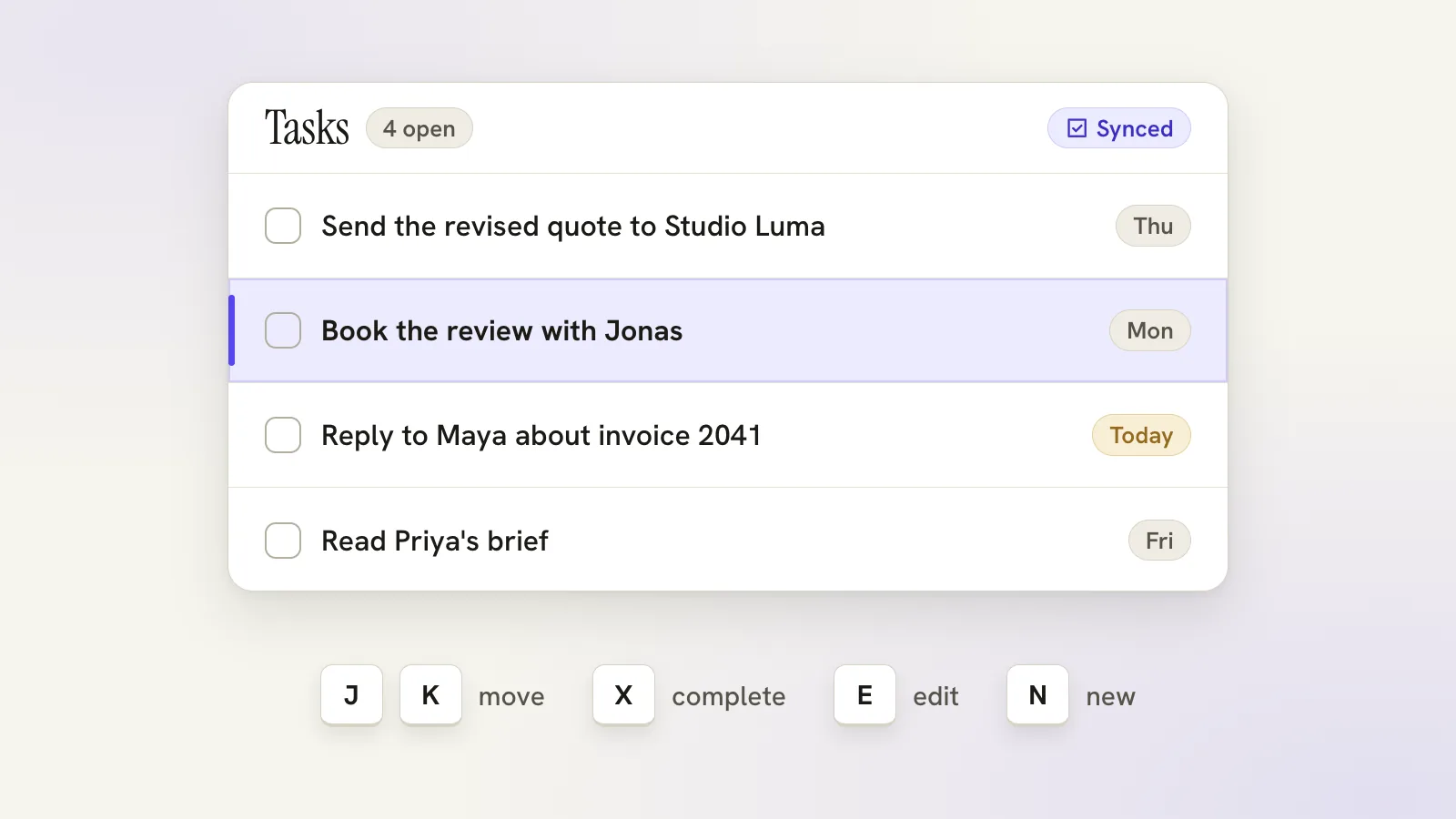Toggle the checkbox for 'Read Priya's brief'
1456x819 pixels.
(x=283, y=541)
